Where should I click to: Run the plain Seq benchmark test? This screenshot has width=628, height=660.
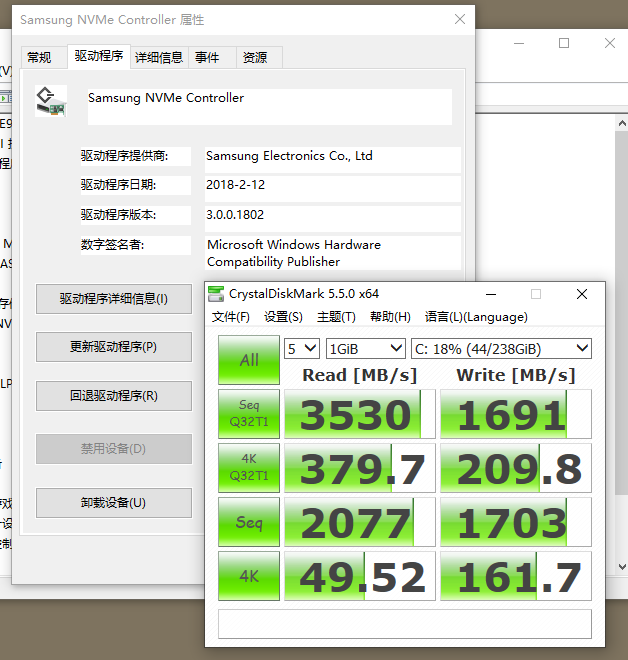click(249, 522)
